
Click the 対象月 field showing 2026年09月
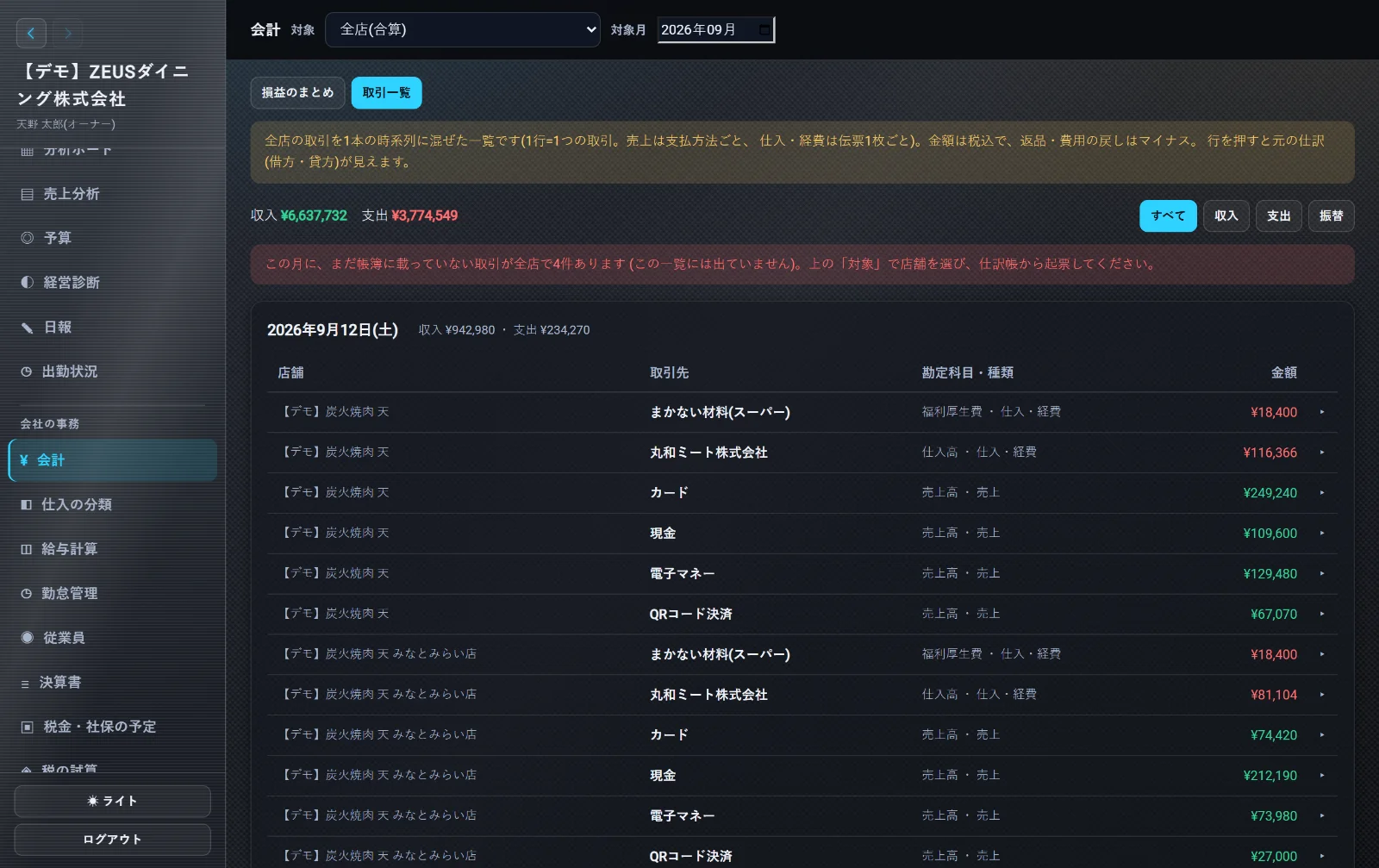point(716,30)
